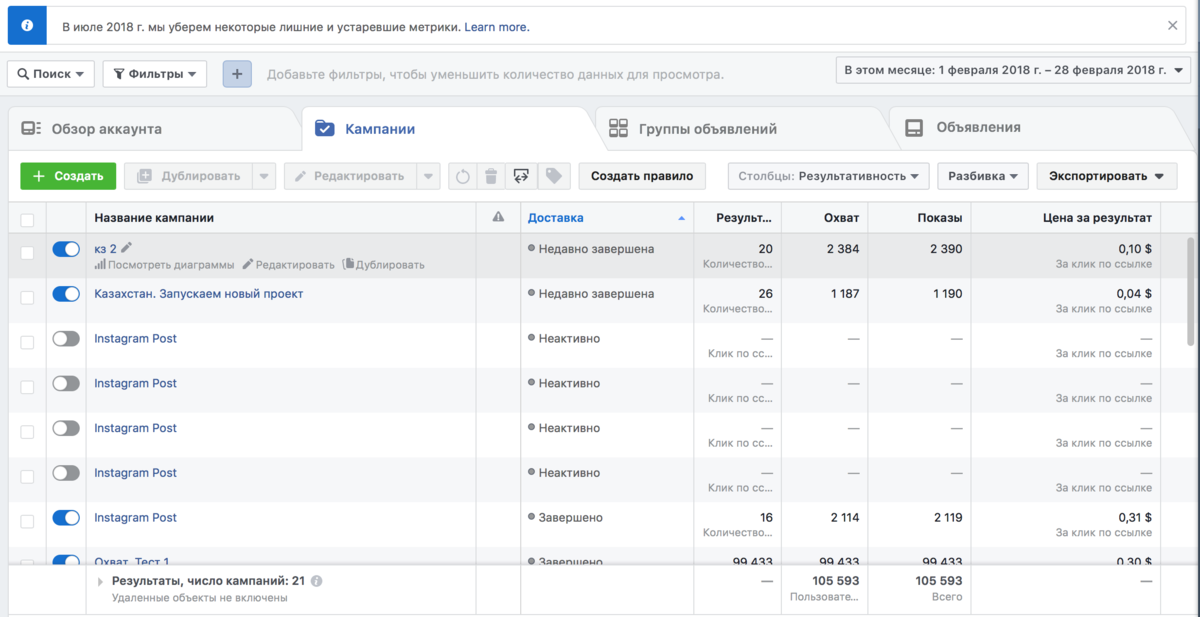Image resolution: width=1200 pixels, height=617 pixels.
Task: Check the select-all checkbox in table header
Action: [27, 220]
